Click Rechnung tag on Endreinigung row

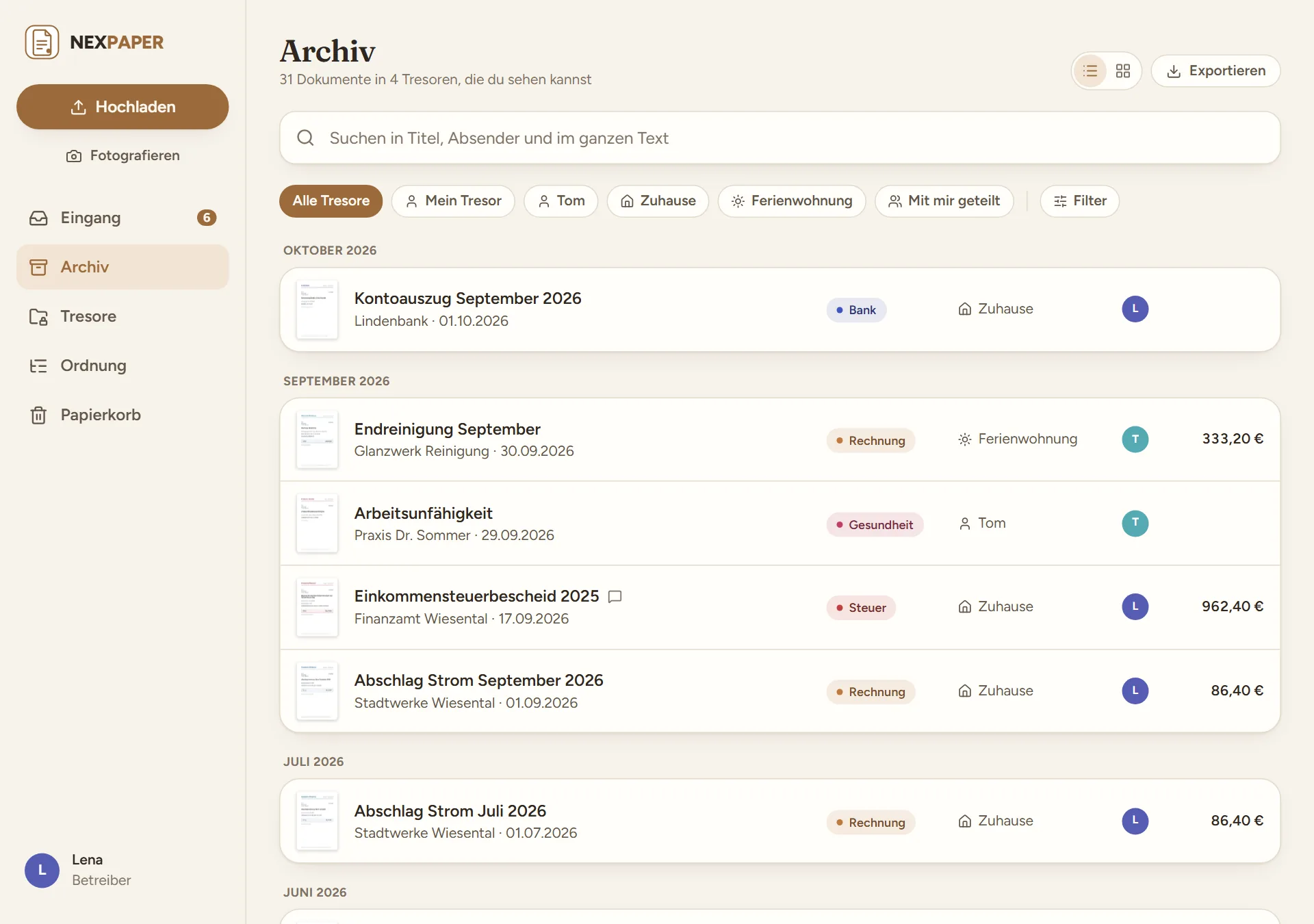point(871,440)
